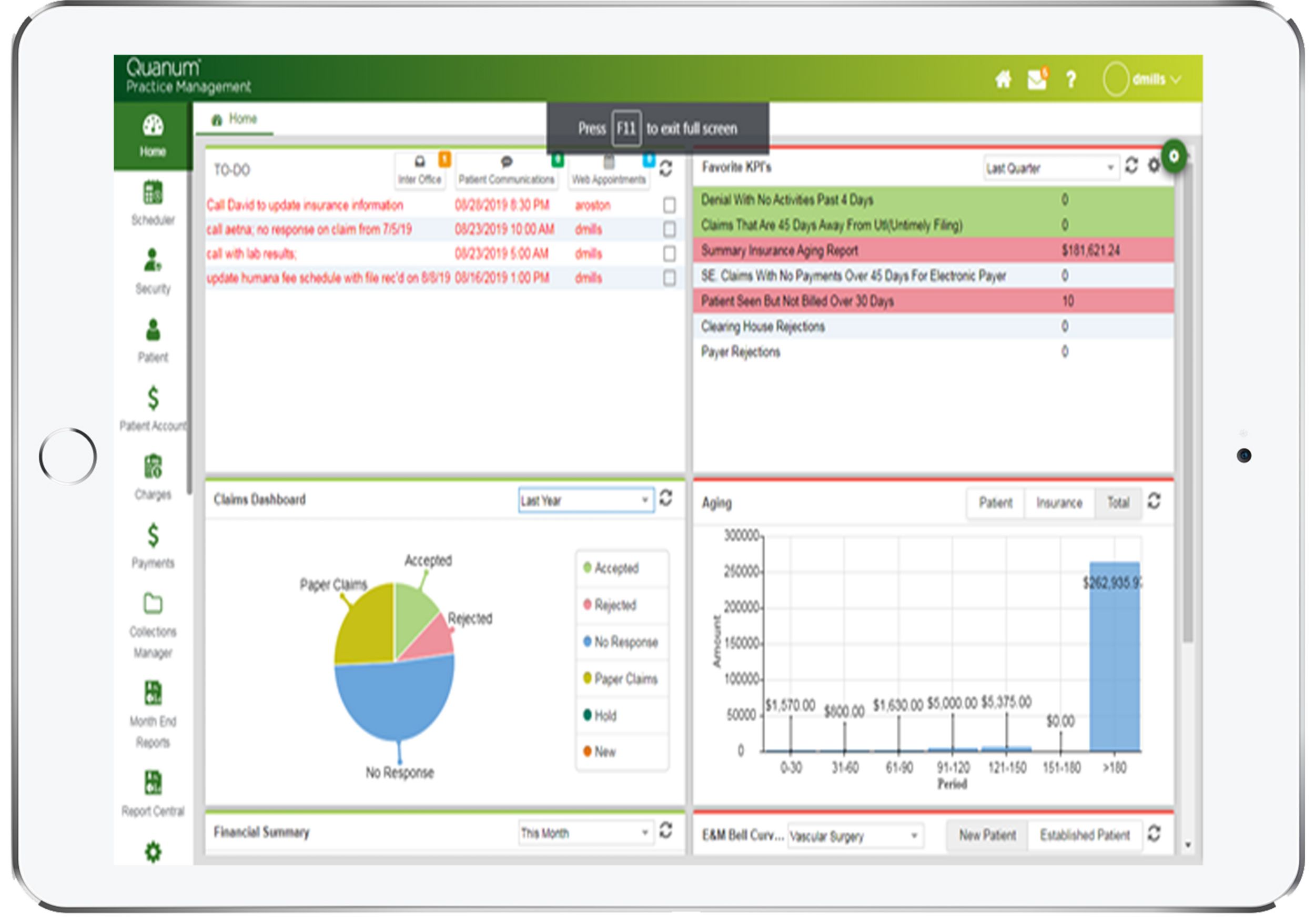1315x924 pixels.
Task: Open the Last Quarter KPI dropdown
Action: coord(1050,168)
